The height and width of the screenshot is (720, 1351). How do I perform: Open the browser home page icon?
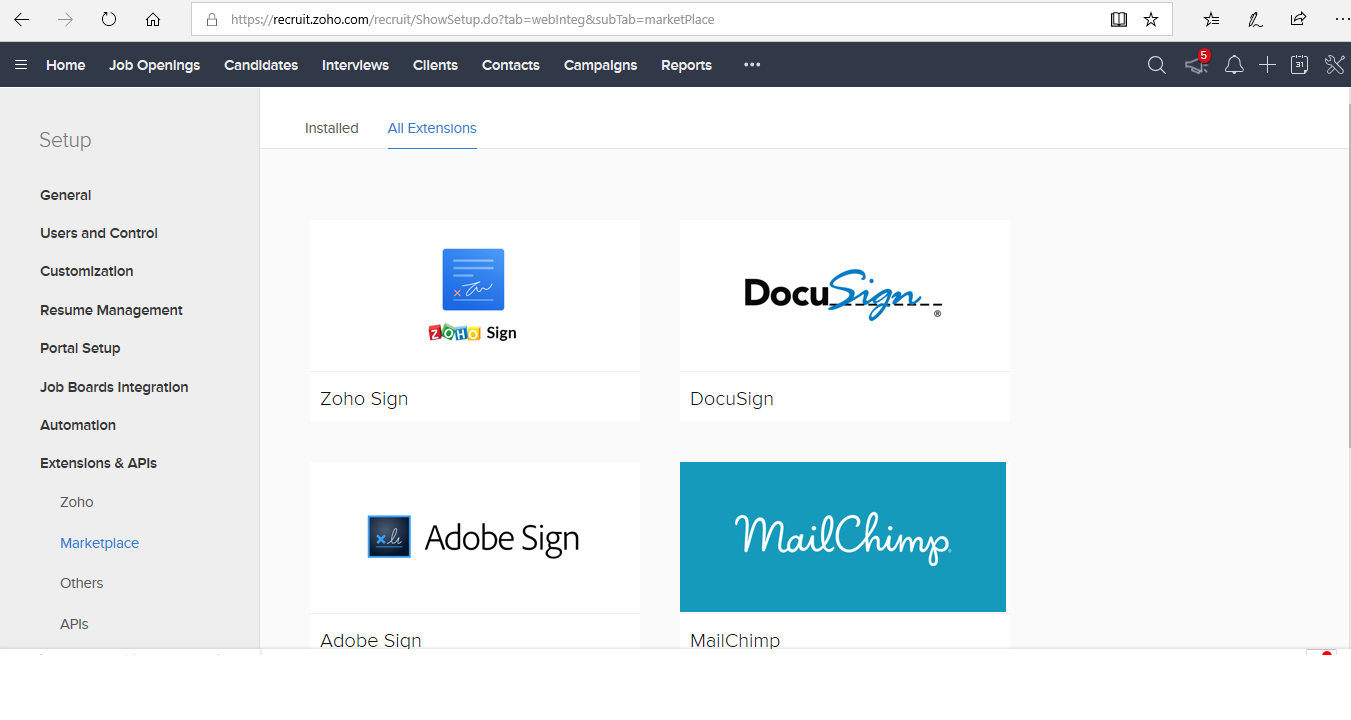click(153, 19)
